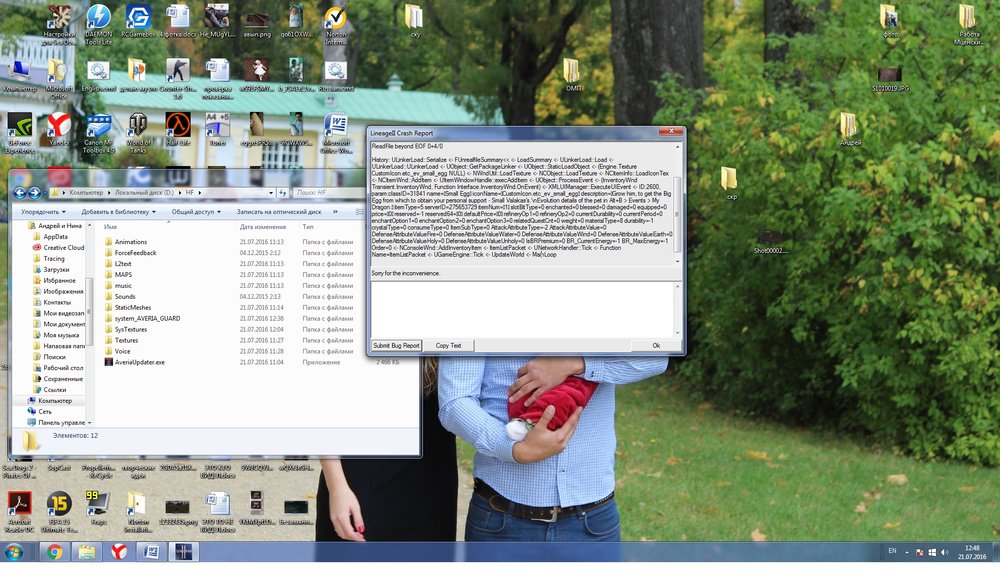Select AveriaUpdater.exe in the file list
The image size is (1000, 583).
[x=139, y=362]
